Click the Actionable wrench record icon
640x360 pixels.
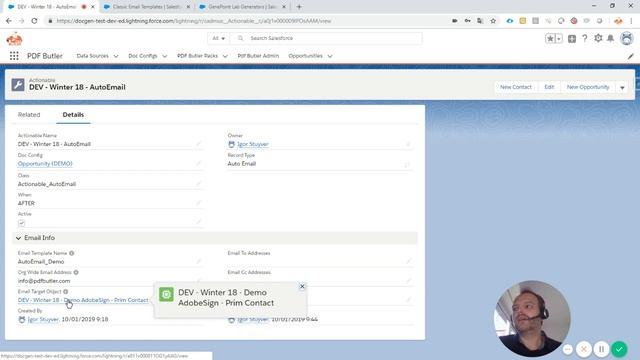pyautogui.click(x=18, y=84)
